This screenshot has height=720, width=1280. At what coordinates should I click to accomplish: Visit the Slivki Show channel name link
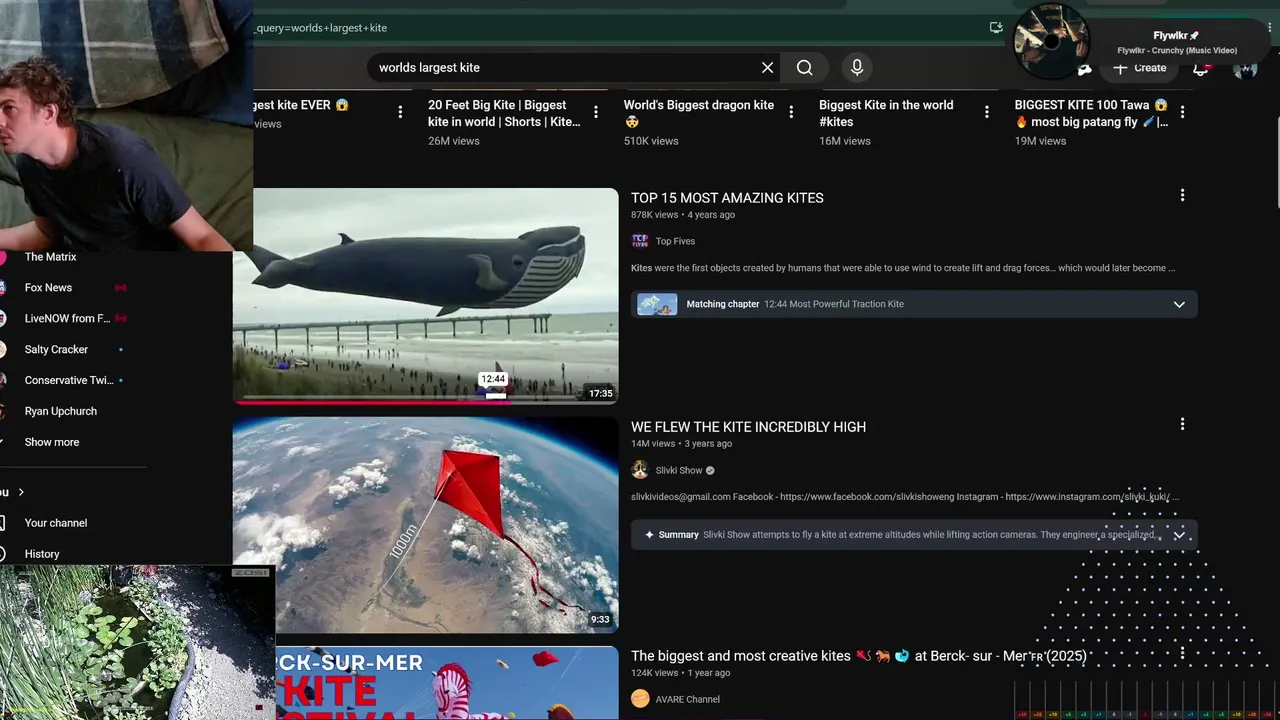tap(679, 470)
